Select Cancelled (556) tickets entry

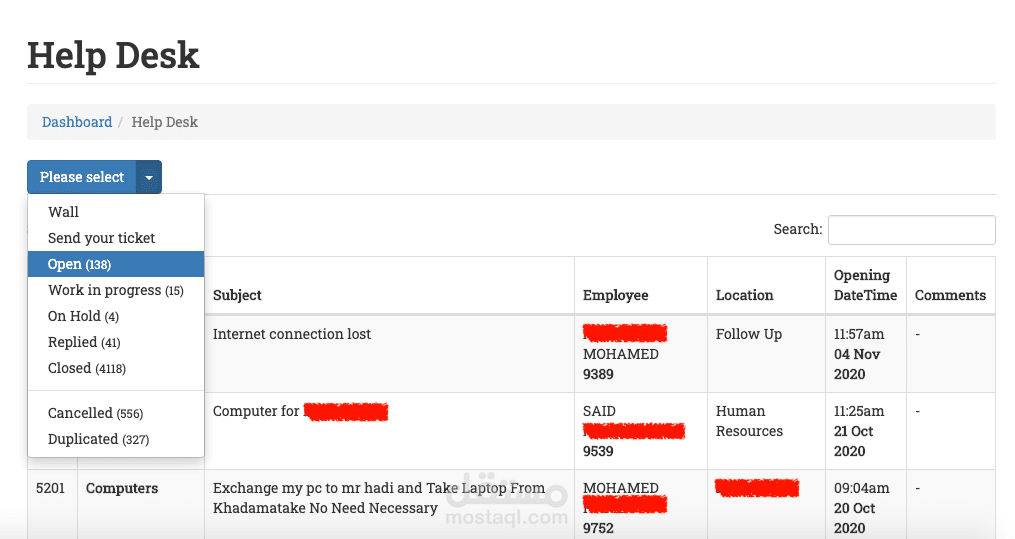point(96,413)
